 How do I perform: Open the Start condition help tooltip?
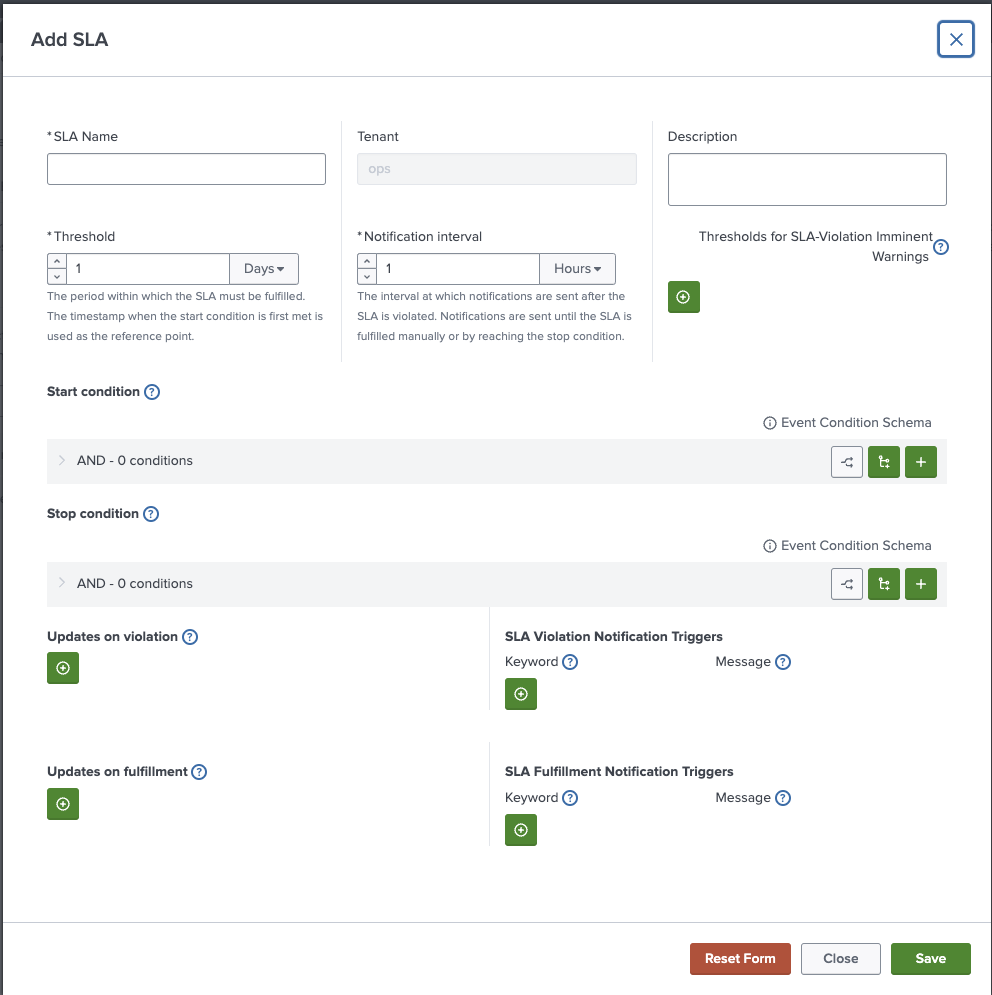[x=151, y=391]
